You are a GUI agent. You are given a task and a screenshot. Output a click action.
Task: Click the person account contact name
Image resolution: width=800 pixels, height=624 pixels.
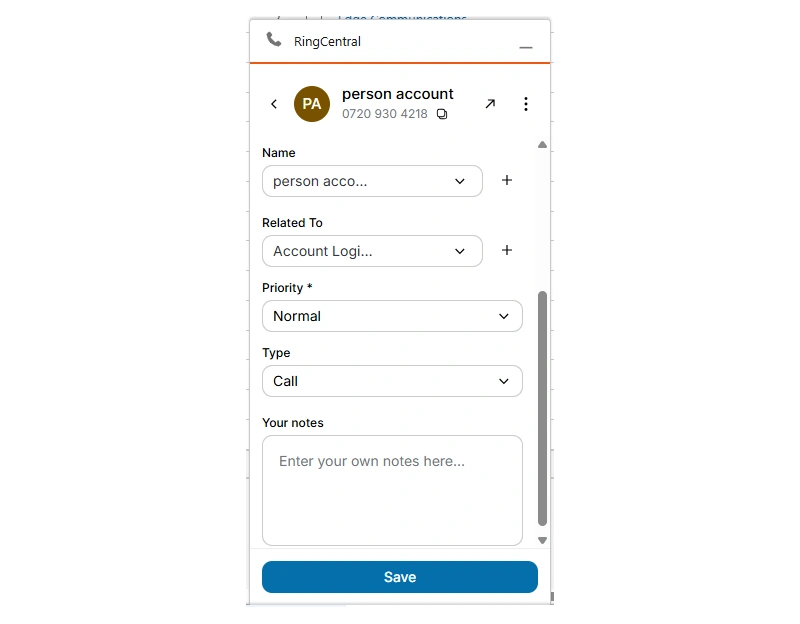pyautogui.click(x=397, y=94)
